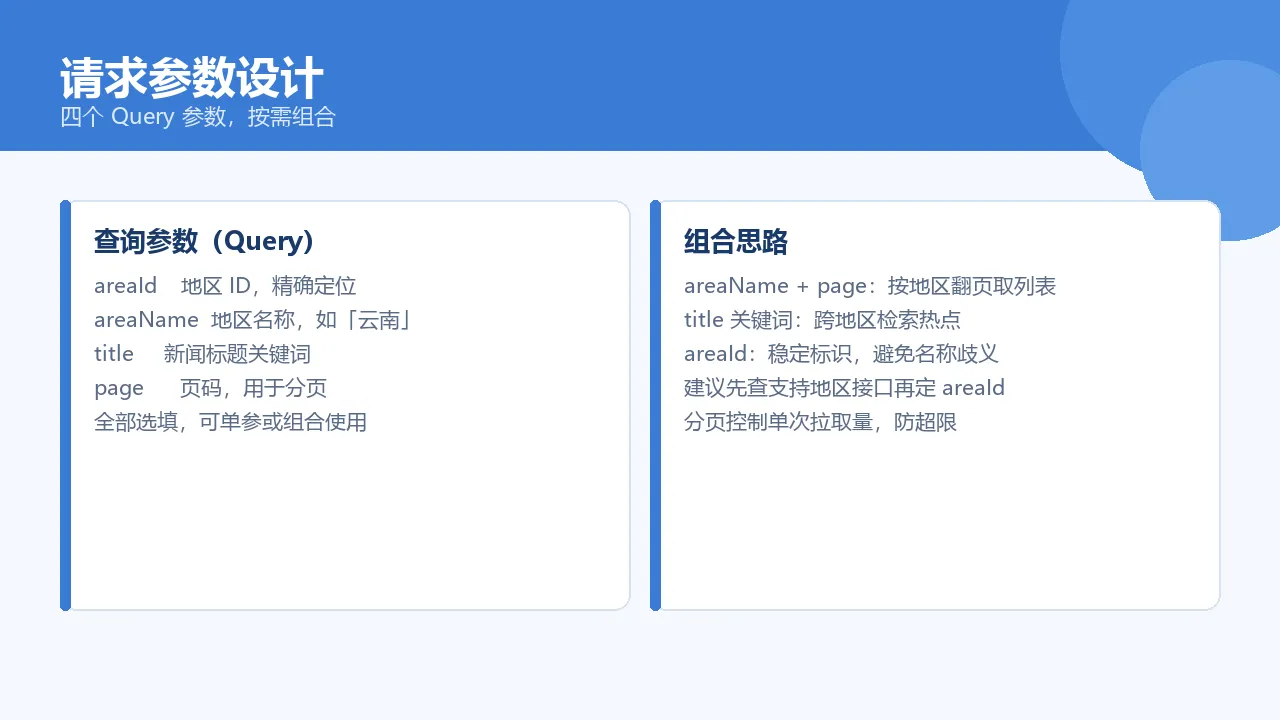Click the areaName 地区名称，如「云南」line
The height and width of the screenshot is (720, 1280).
point(254,320)
